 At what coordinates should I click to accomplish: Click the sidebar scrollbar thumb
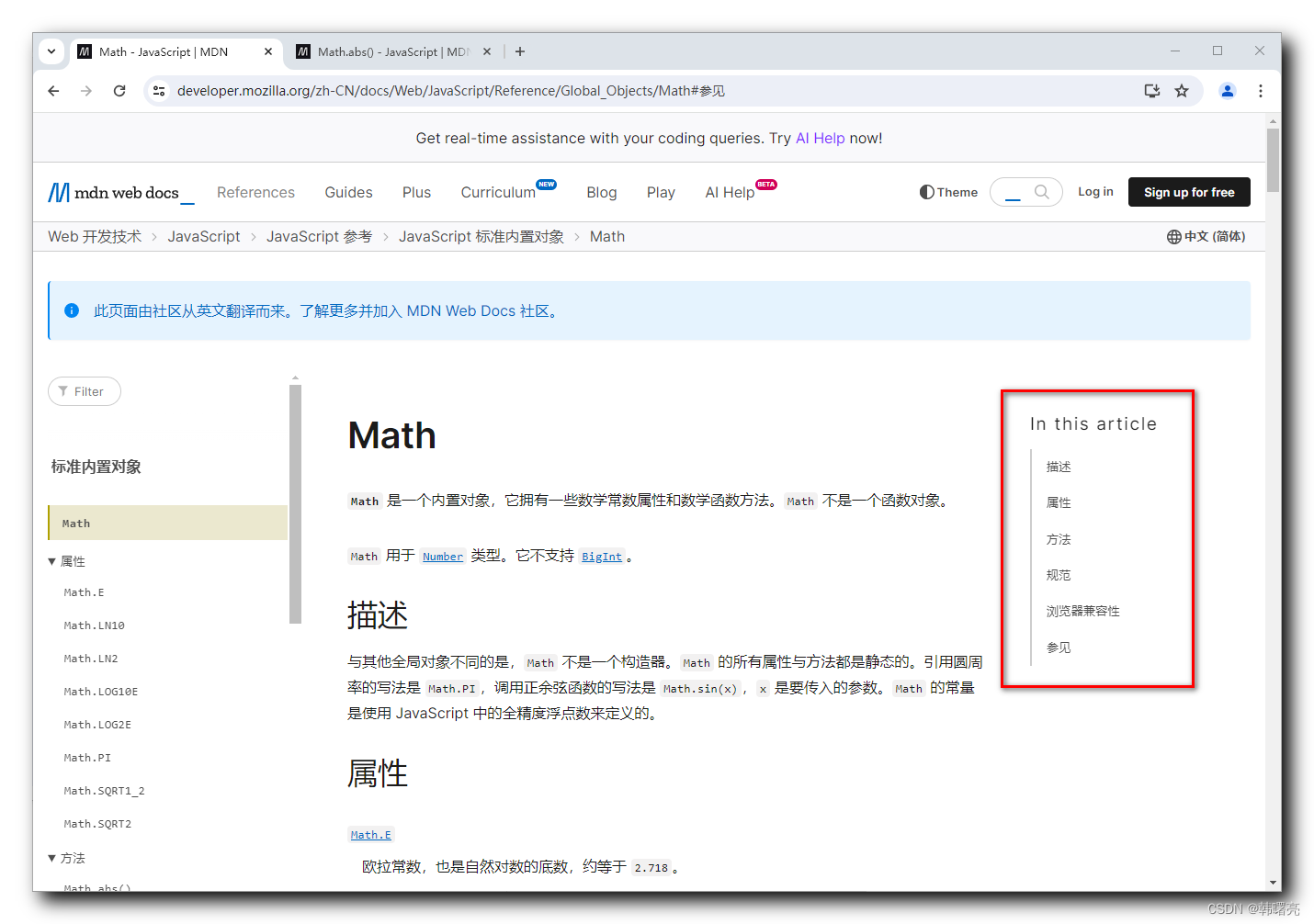pyautogui.click(x=295, y=503)
